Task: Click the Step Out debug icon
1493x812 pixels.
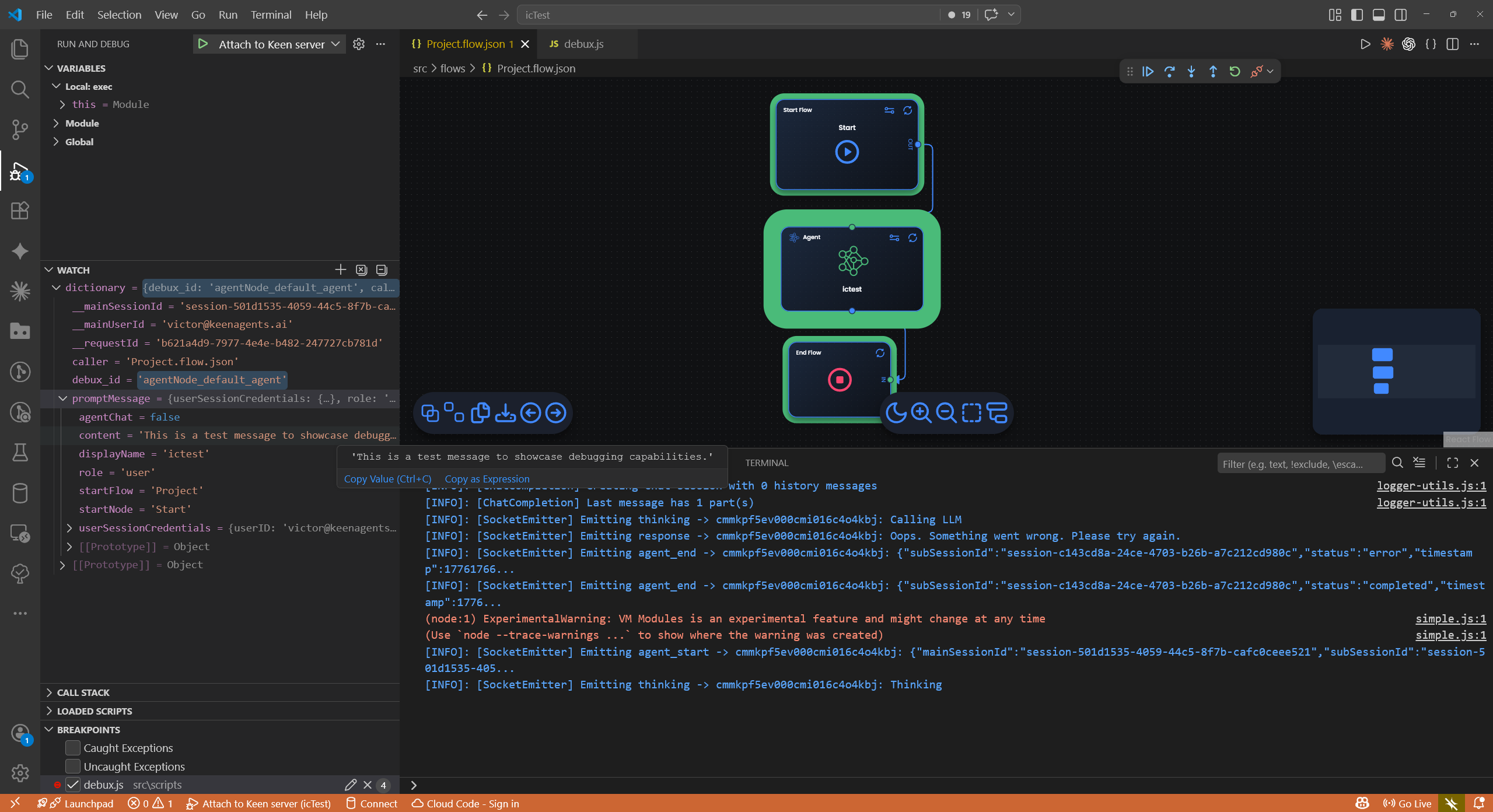Action: (1213, 71)
